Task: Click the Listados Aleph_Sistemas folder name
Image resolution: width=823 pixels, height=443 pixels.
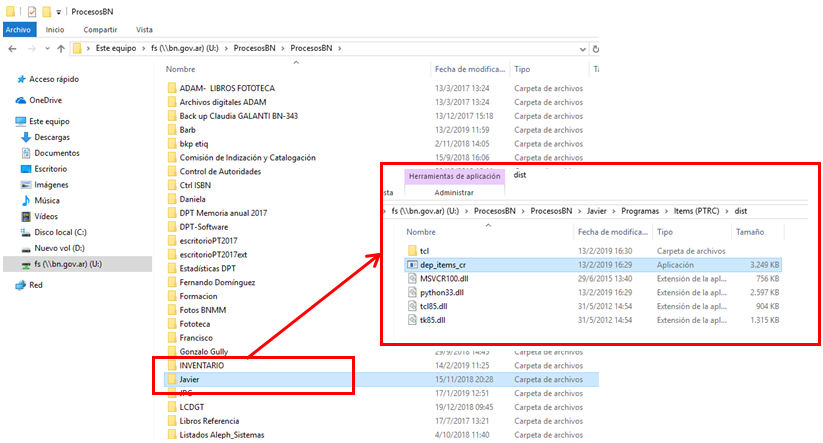Action: (x=222, y=435)
